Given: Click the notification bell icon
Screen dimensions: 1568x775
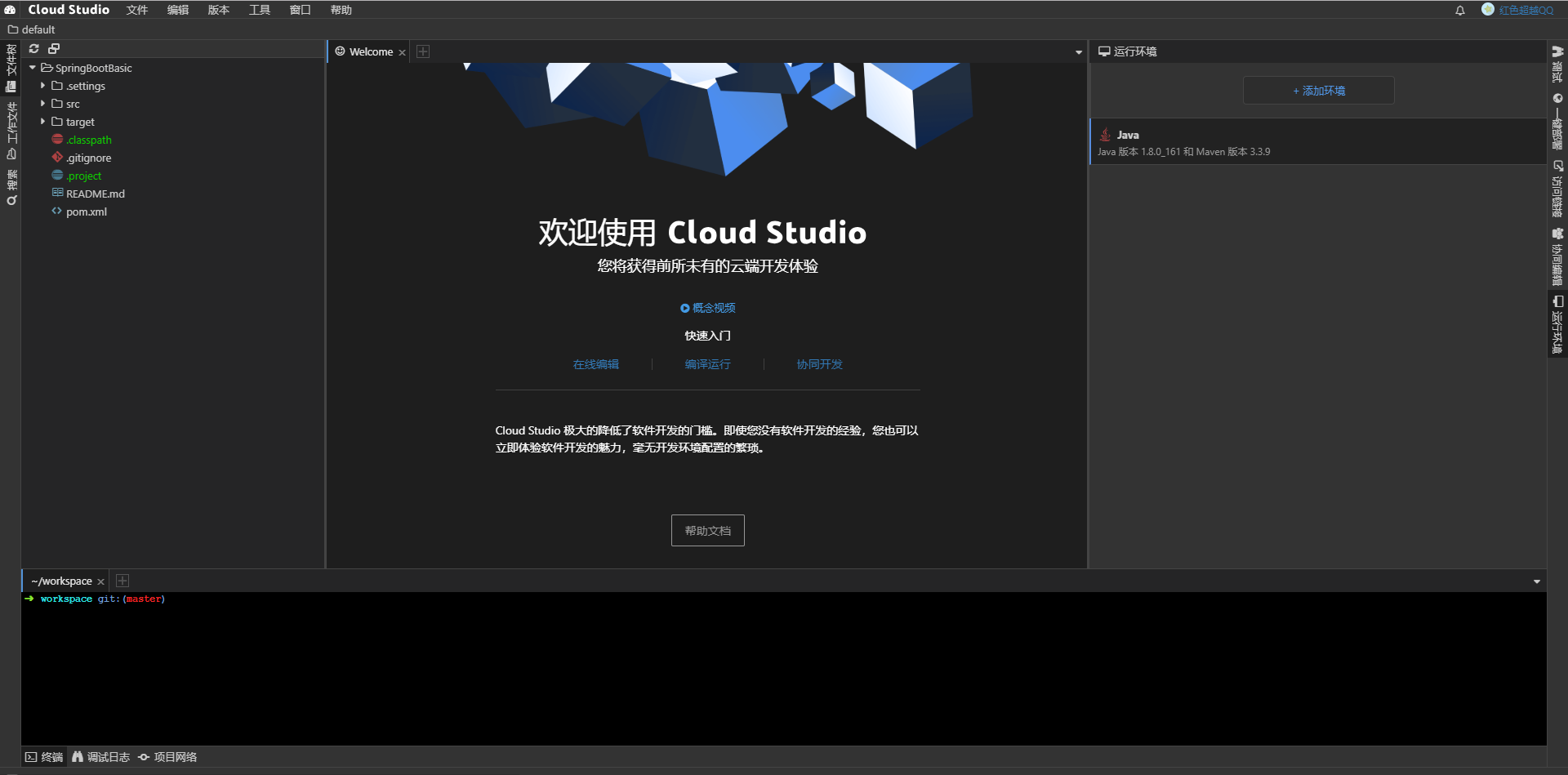Looking at the screenshot, I should click(x=1460, y=11).
